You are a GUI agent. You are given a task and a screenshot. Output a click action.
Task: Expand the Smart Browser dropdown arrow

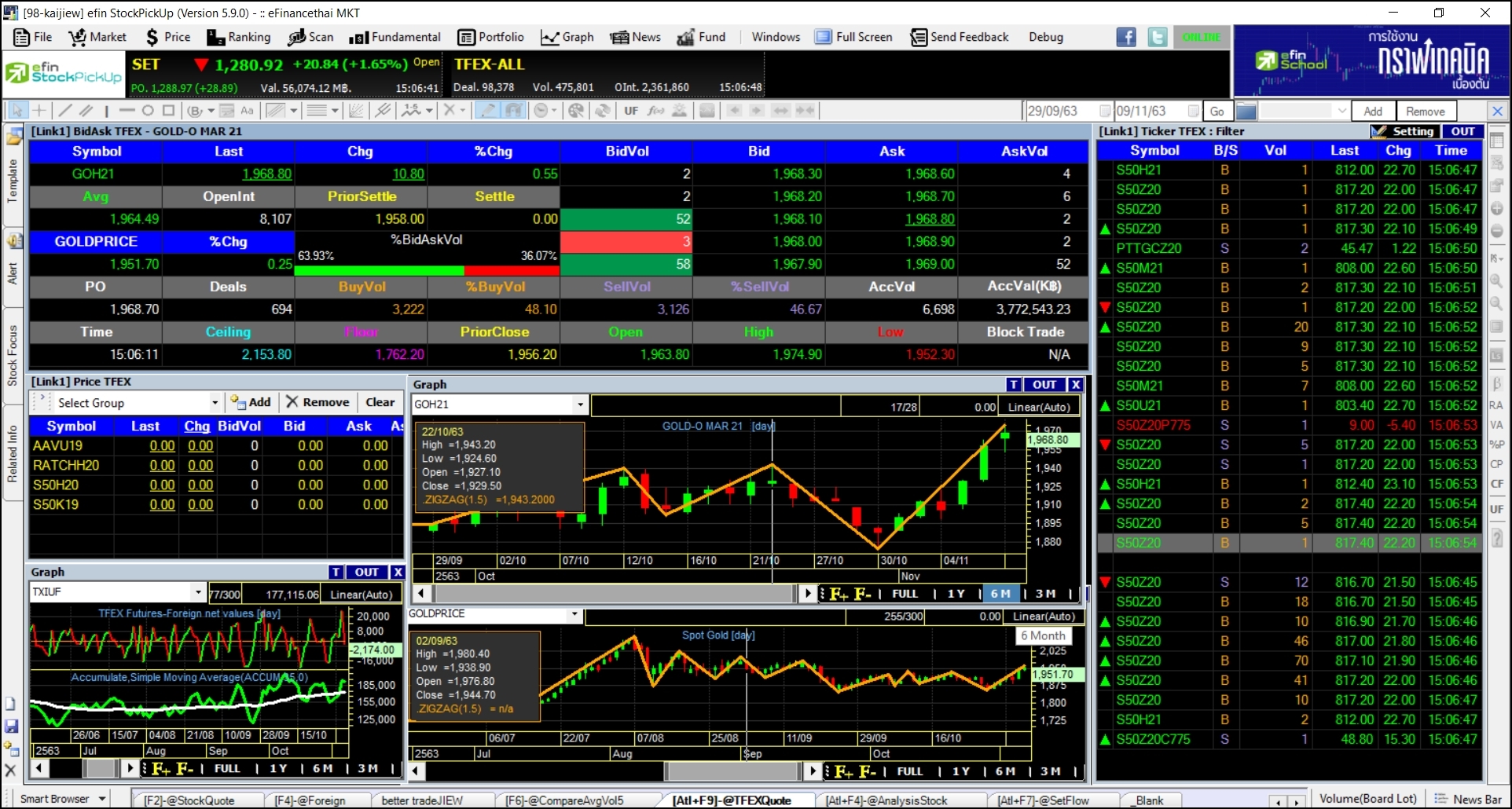click(x=102, y=799)
